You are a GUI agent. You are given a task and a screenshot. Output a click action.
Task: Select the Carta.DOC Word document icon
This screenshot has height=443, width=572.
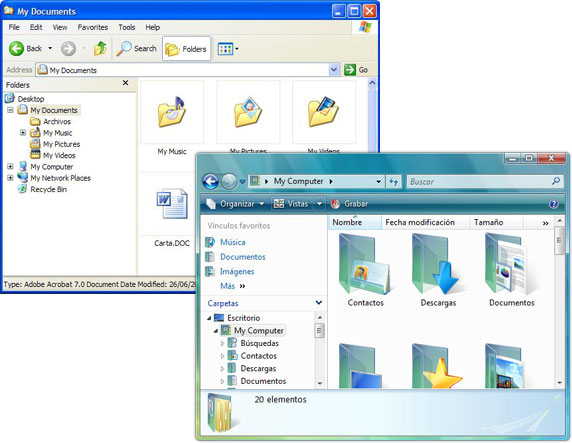(x=172, y=203)
